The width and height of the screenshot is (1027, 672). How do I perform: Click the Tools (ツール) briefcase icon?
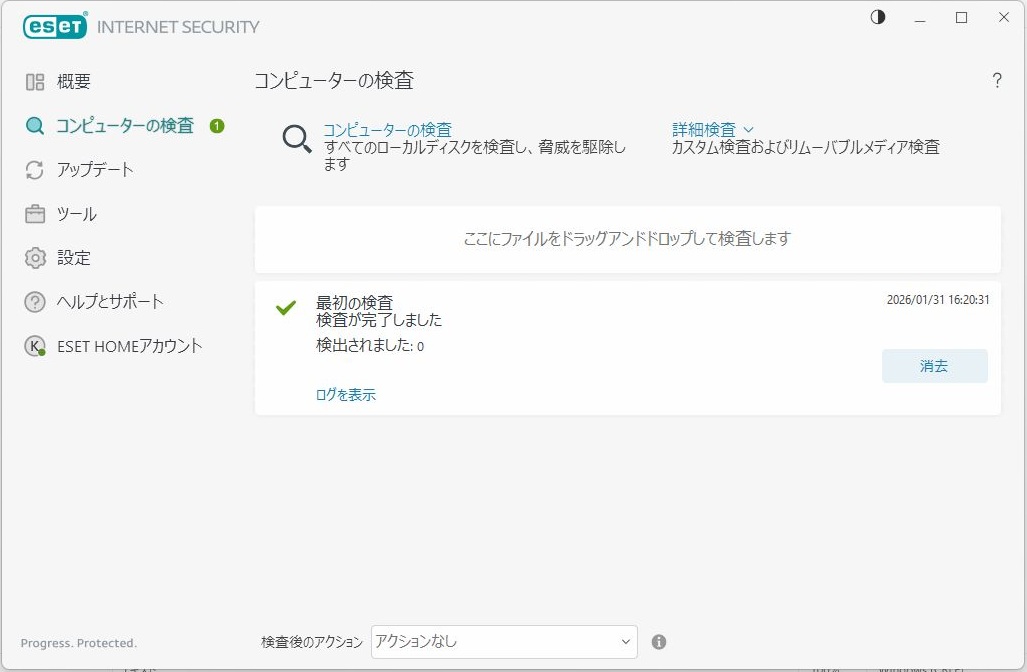coord(35,214)
